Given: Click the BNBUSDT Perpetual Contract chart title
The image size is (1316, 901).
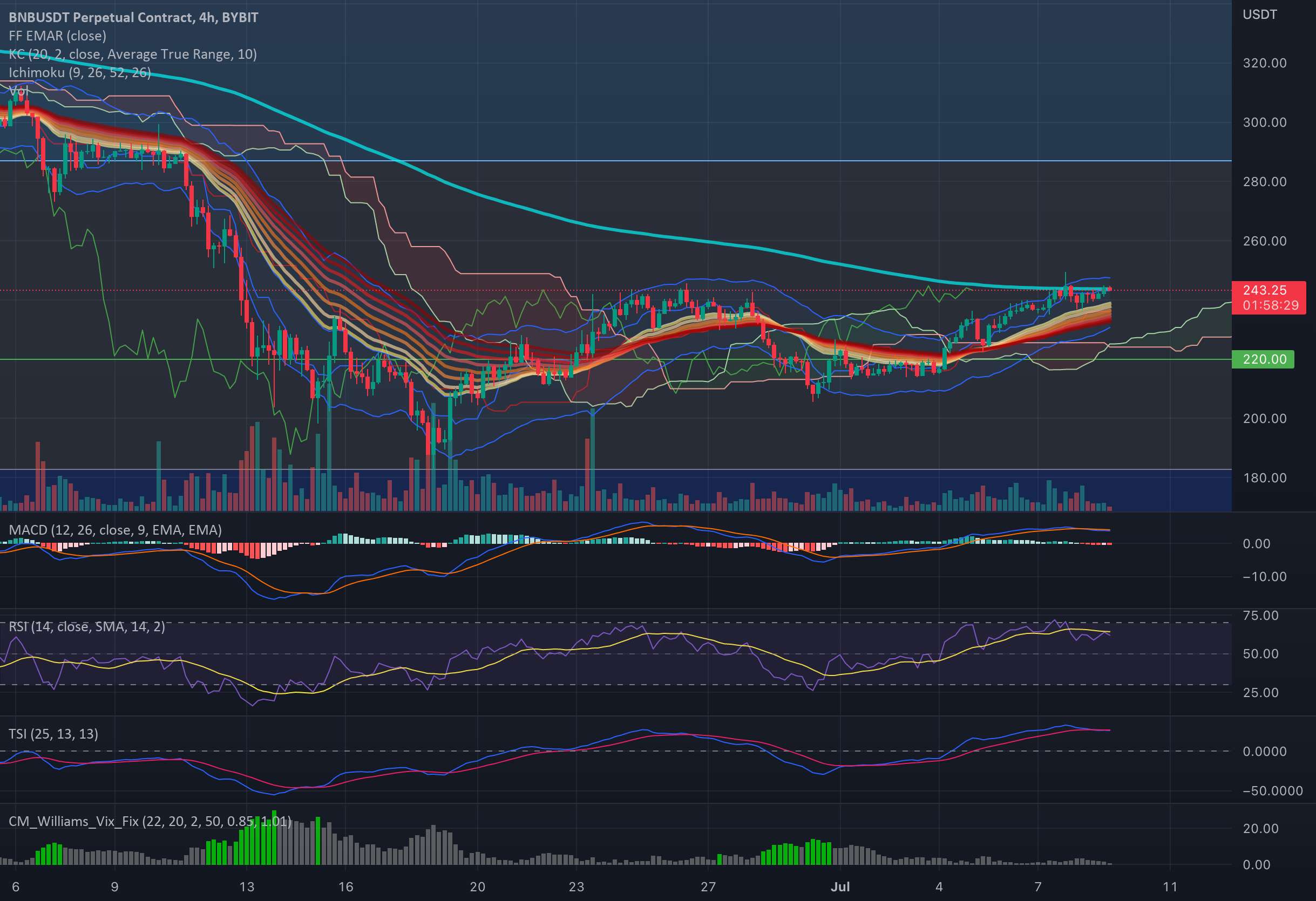Looking at the screenshot, I should 134,18.
